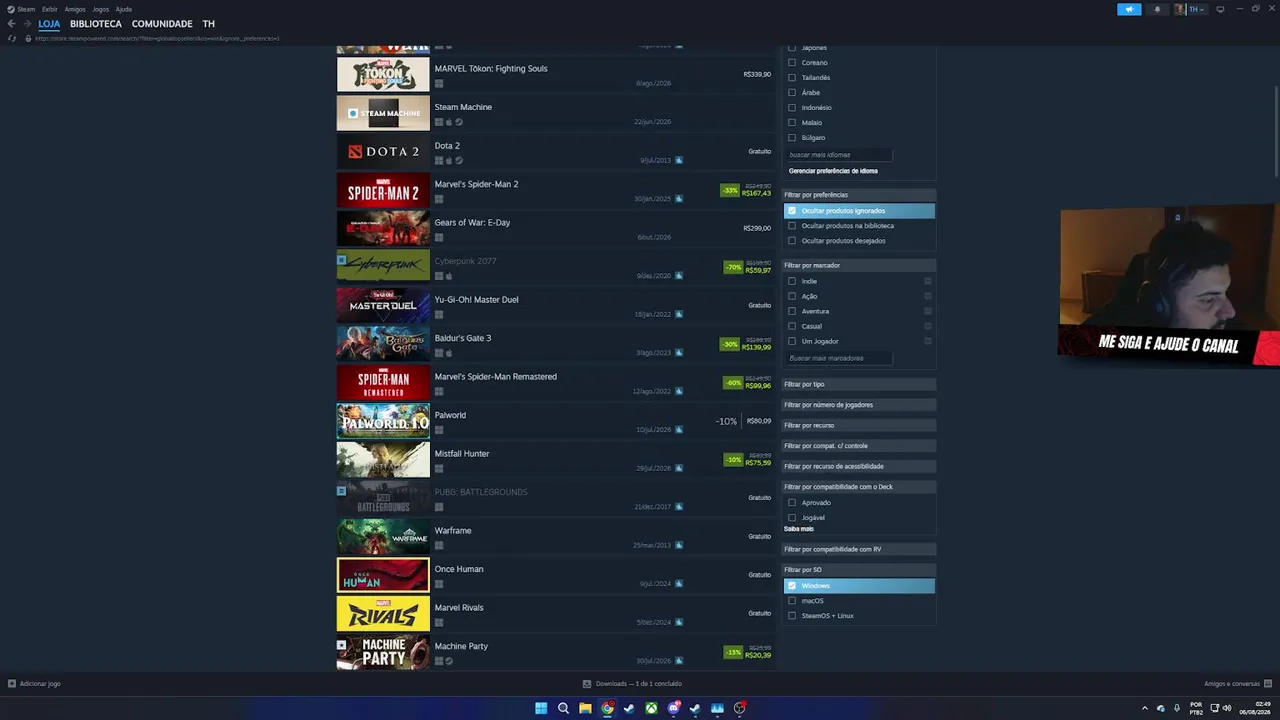Switch to the BIBLIOTECA tab

(x=96, y=24)
